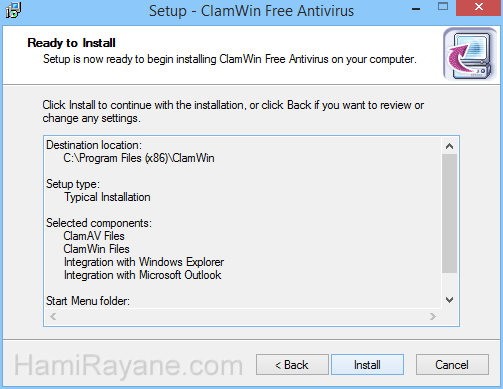
Task: Select the 'Selected components:' line
Action: coord(99,223)
